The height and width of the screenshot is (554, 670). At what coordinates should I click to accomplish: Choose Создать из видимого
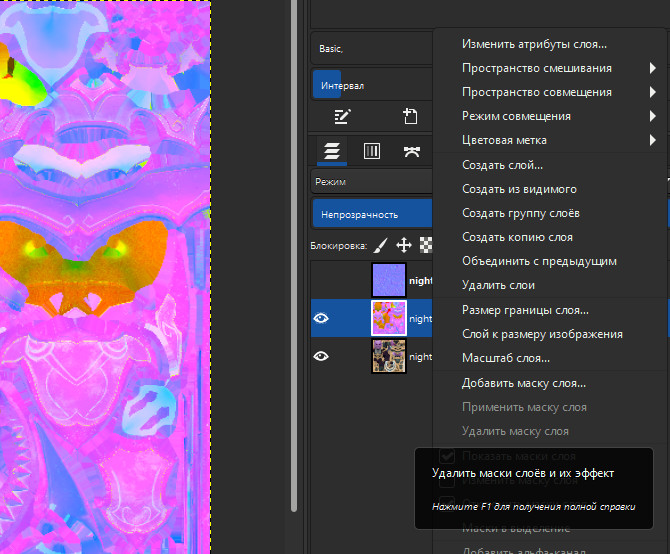(550, 189)
